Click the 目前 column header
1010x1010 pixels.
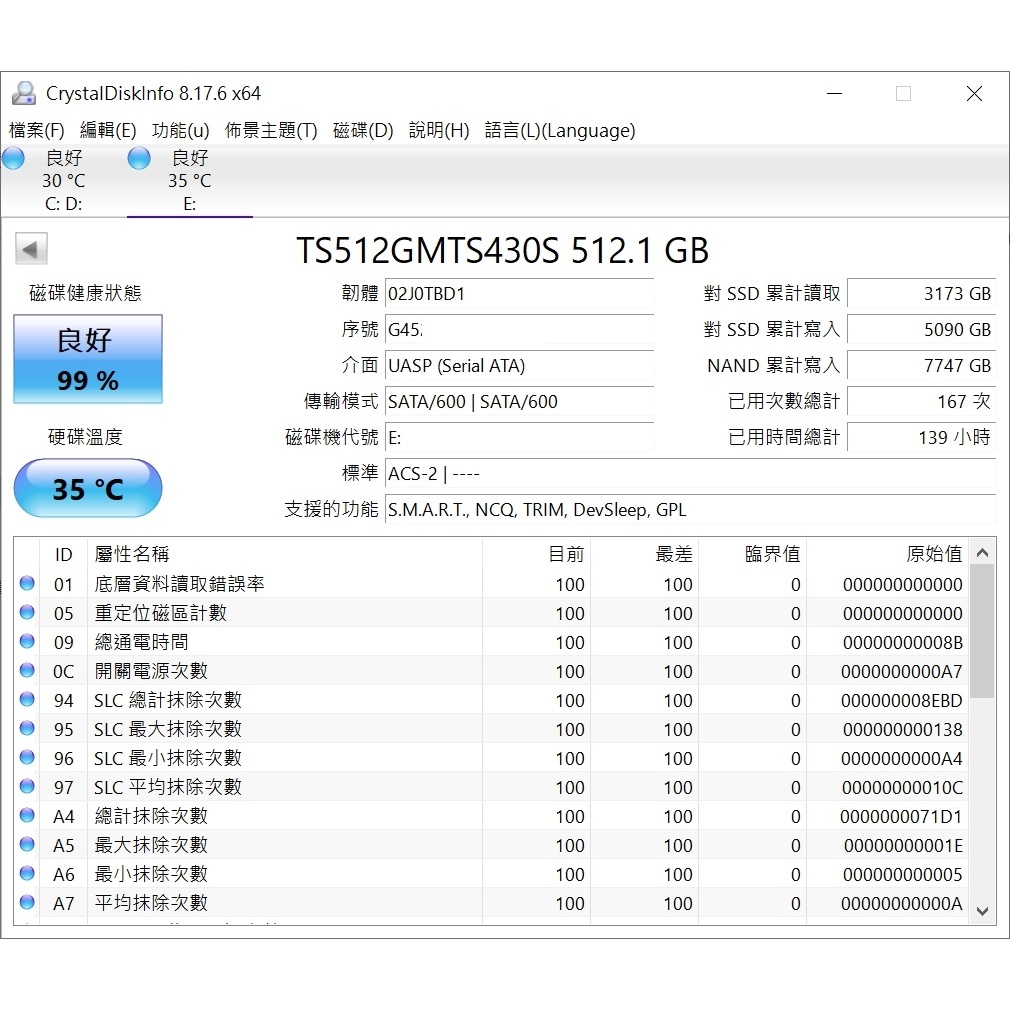pyautogui.click(x=537, y=554)
